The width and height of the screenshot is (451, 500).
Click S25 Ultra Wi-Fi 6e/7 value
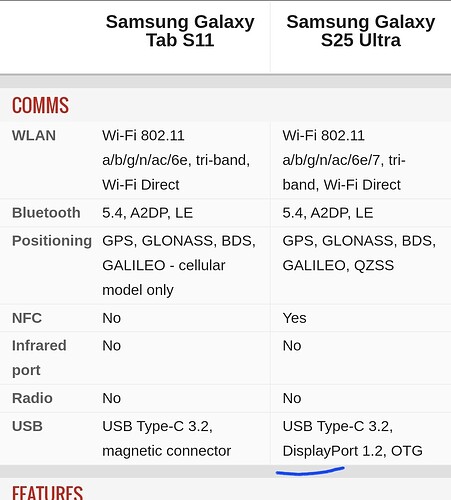click(x=344, y=160)
